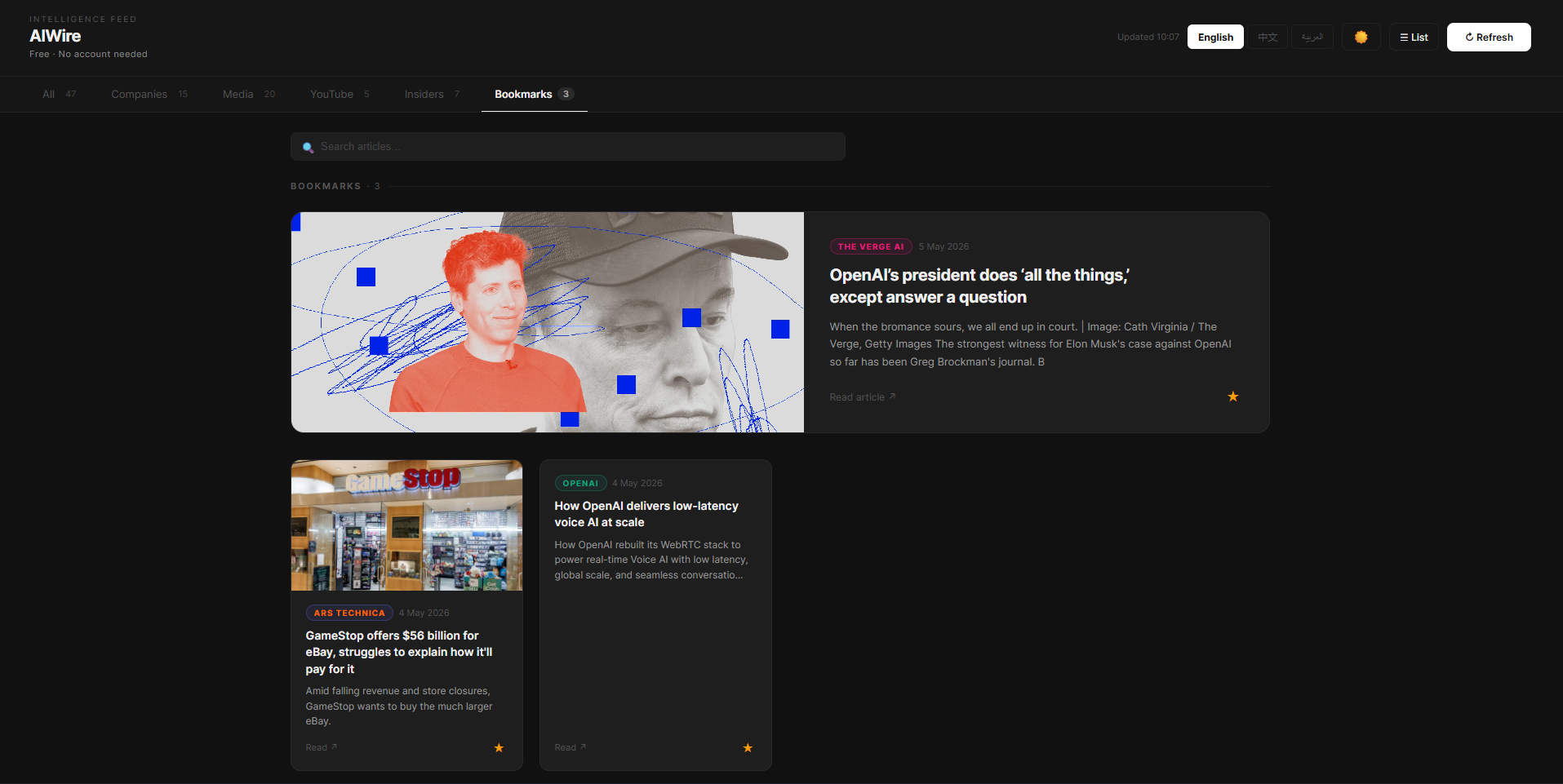This screenshot has width=1563, height=784.
Task: Click the Updated 10:07 timestamp
Action: click(x=1148, y=37)
